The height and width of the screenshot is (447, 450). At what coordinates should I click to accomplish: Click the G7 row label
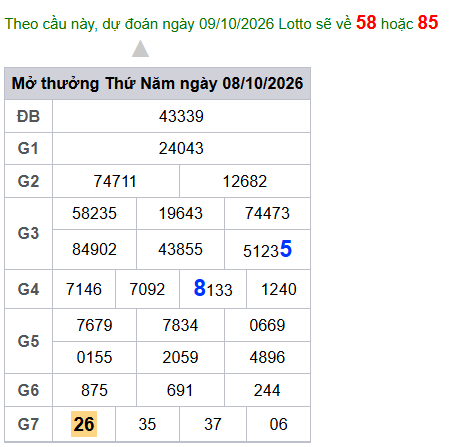point(28,424)
